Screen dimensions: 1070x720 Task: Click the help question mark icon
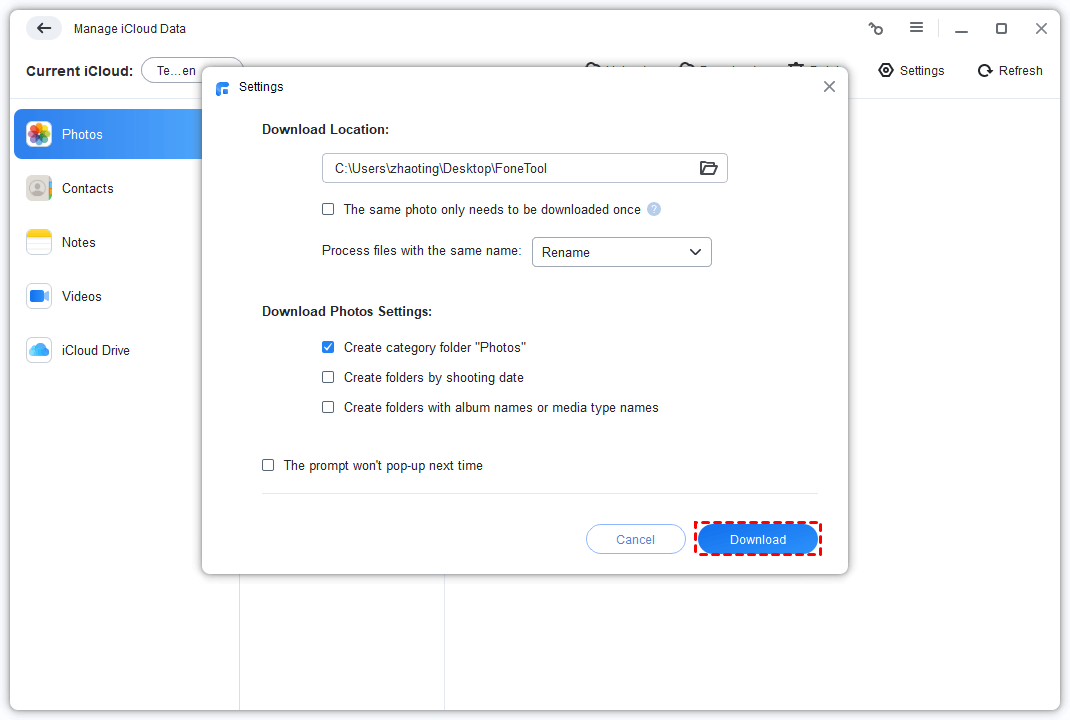[x=654, y=209]
